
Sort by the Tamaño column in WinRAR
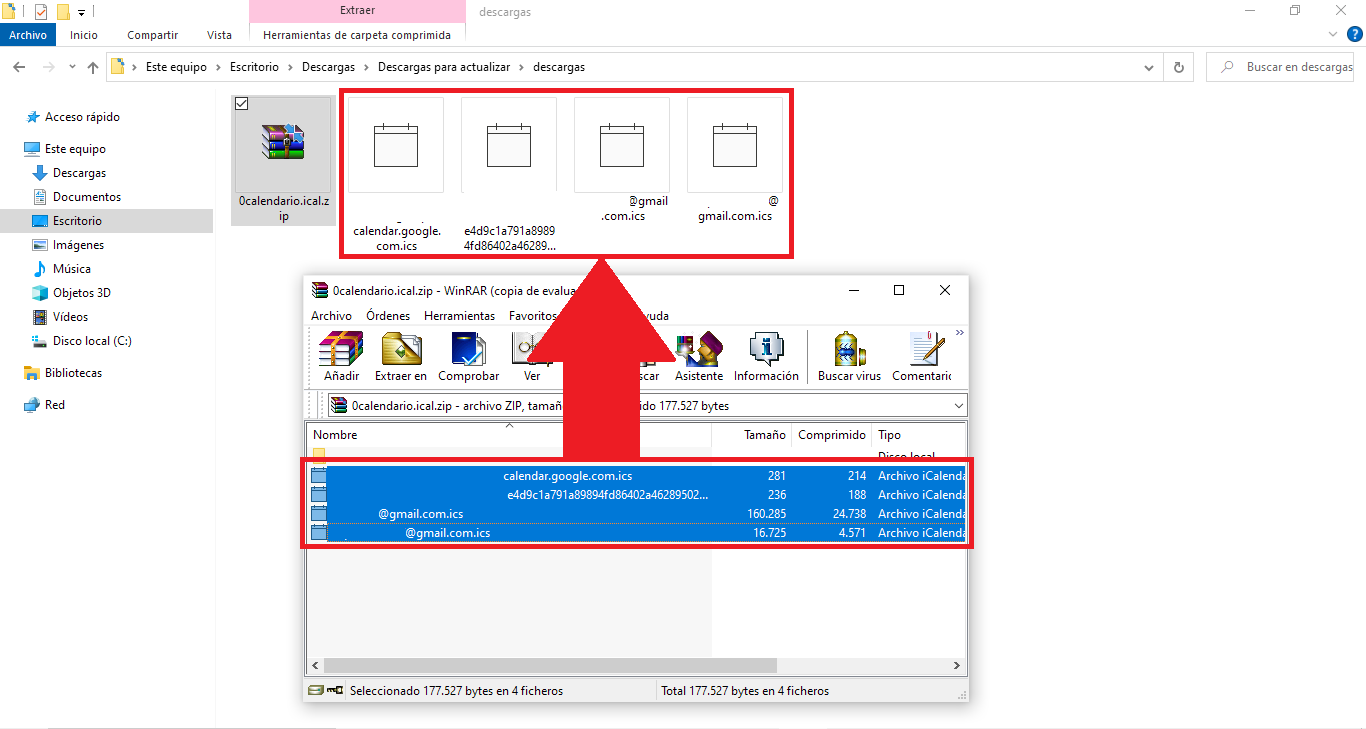[752, 435]
